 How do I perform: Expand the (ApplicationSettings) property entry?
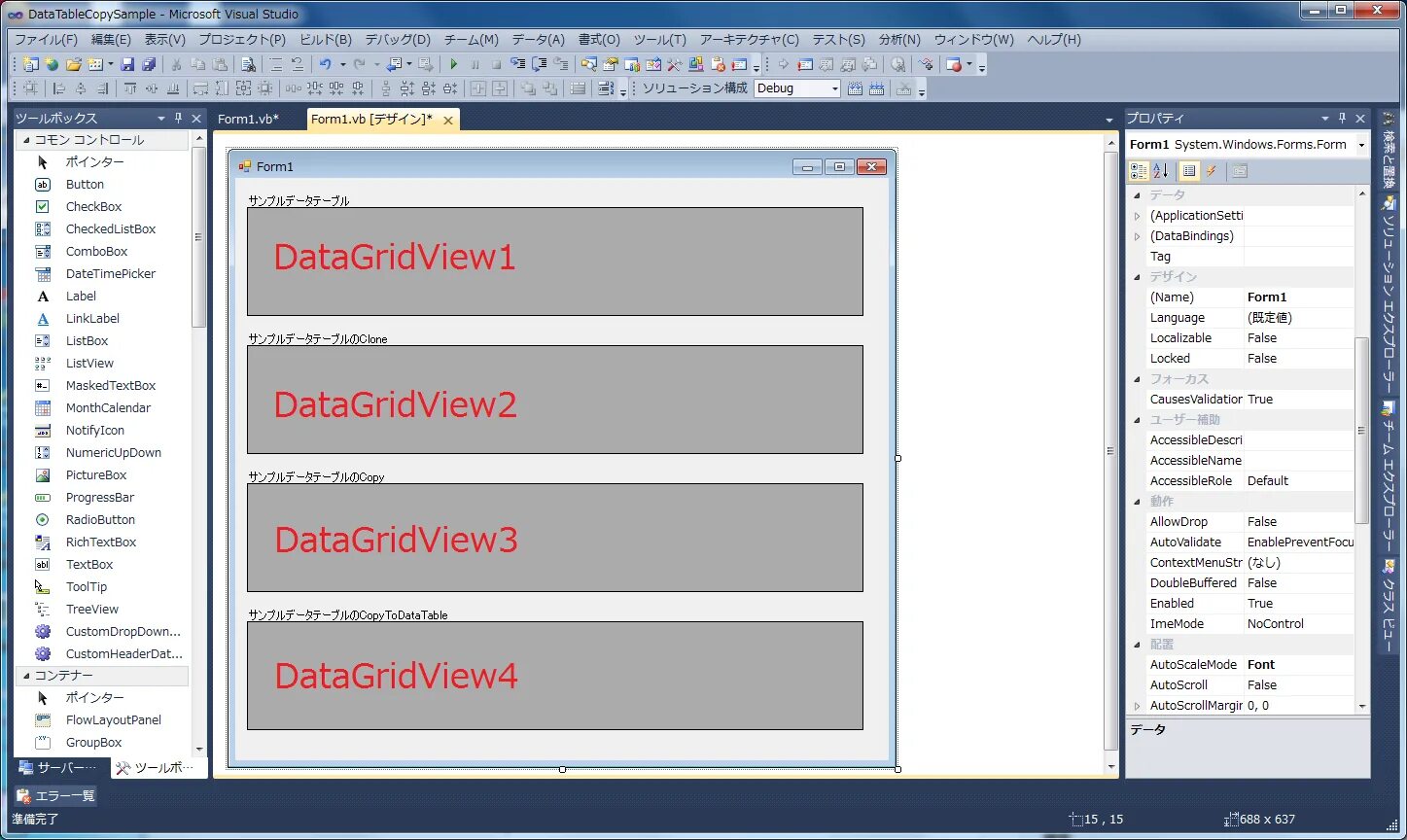1135,215
